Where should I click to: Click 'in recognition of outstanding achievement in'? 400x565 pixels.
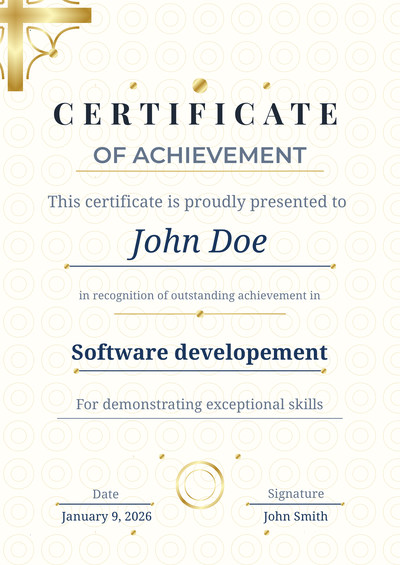(x=200, y=295)
